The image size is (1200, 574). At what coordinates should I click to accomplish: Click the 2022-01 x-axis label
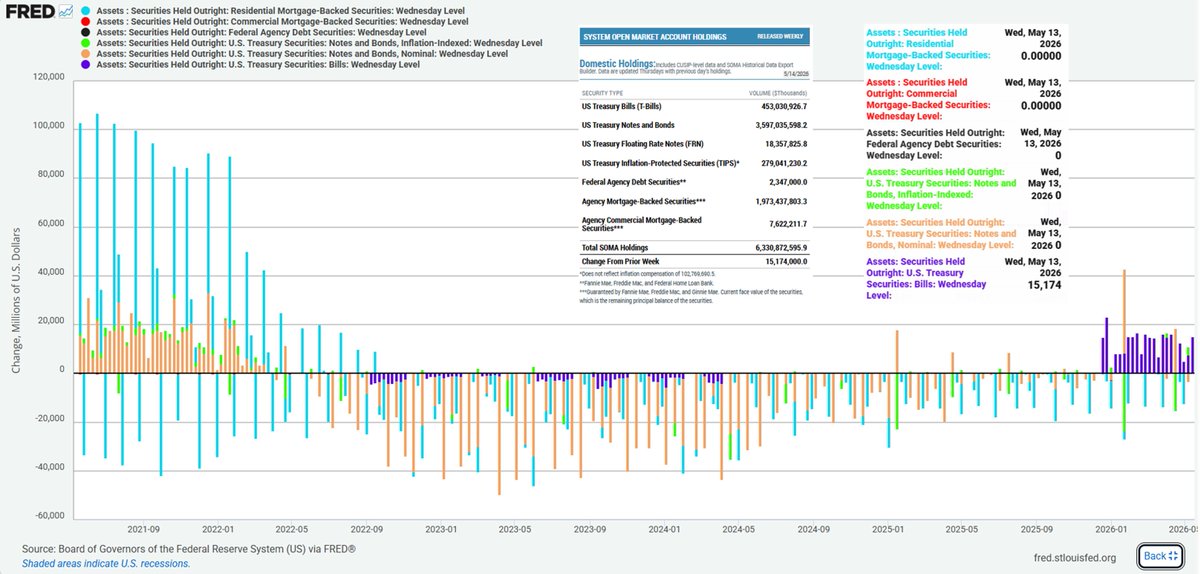[x=217, y=529]
